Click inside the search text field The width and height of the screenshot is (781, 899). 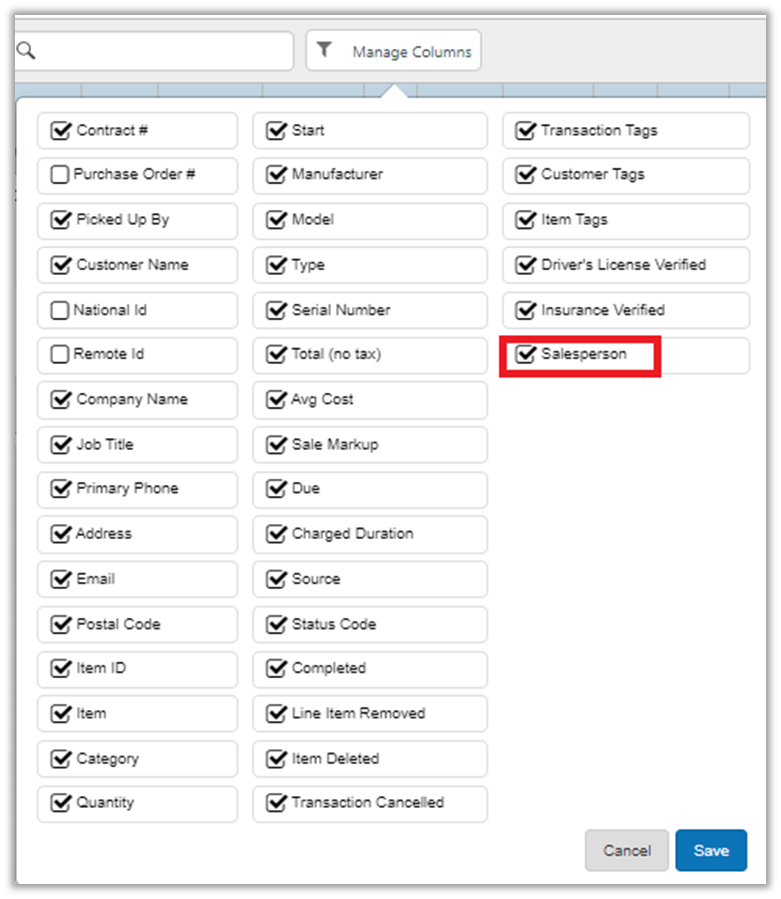point(160,50)
